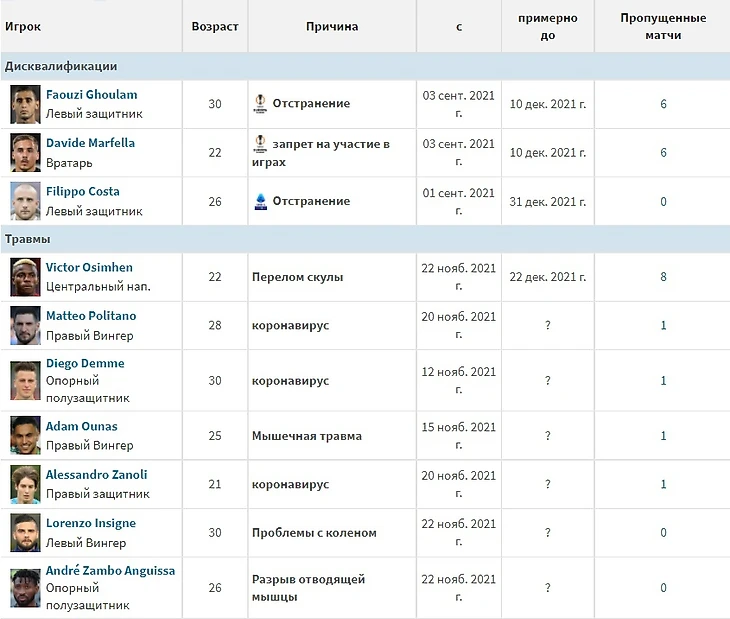Screen dimensions: 730x619
Task: Click missed matches 1 for Matteo Politano
Action: click(x=663, y=325)
